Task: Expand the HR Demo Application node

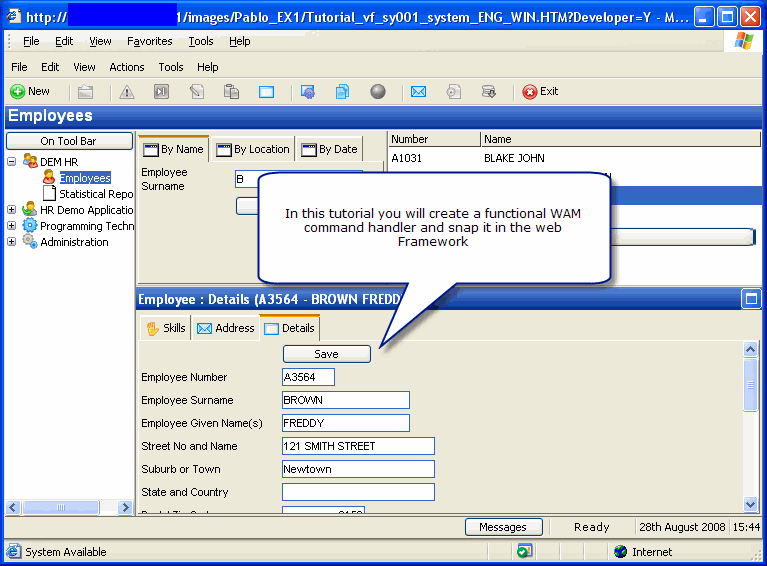Action: tap(11, 209)
